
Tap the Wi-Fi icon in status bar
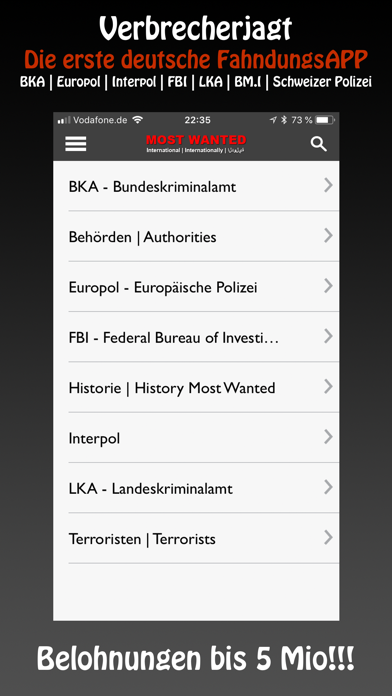[x=138, y=120]
